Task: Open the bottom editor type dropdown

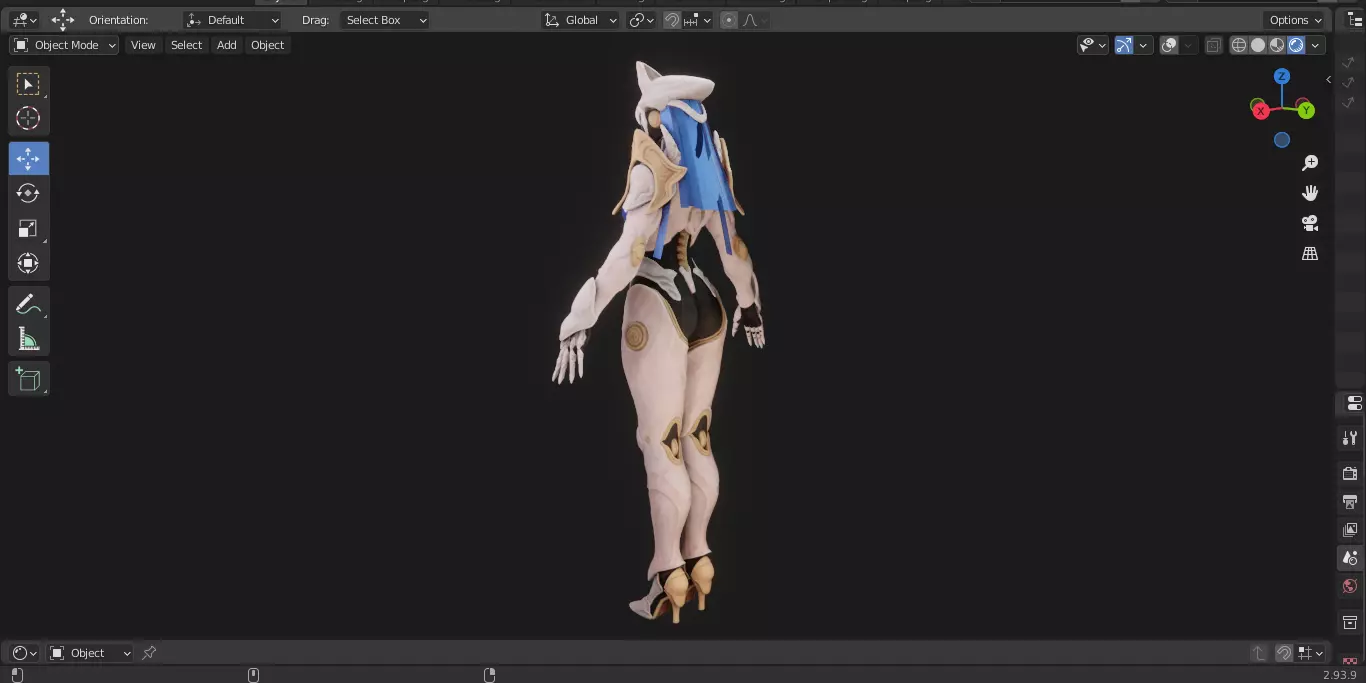Action: [24, 653]
